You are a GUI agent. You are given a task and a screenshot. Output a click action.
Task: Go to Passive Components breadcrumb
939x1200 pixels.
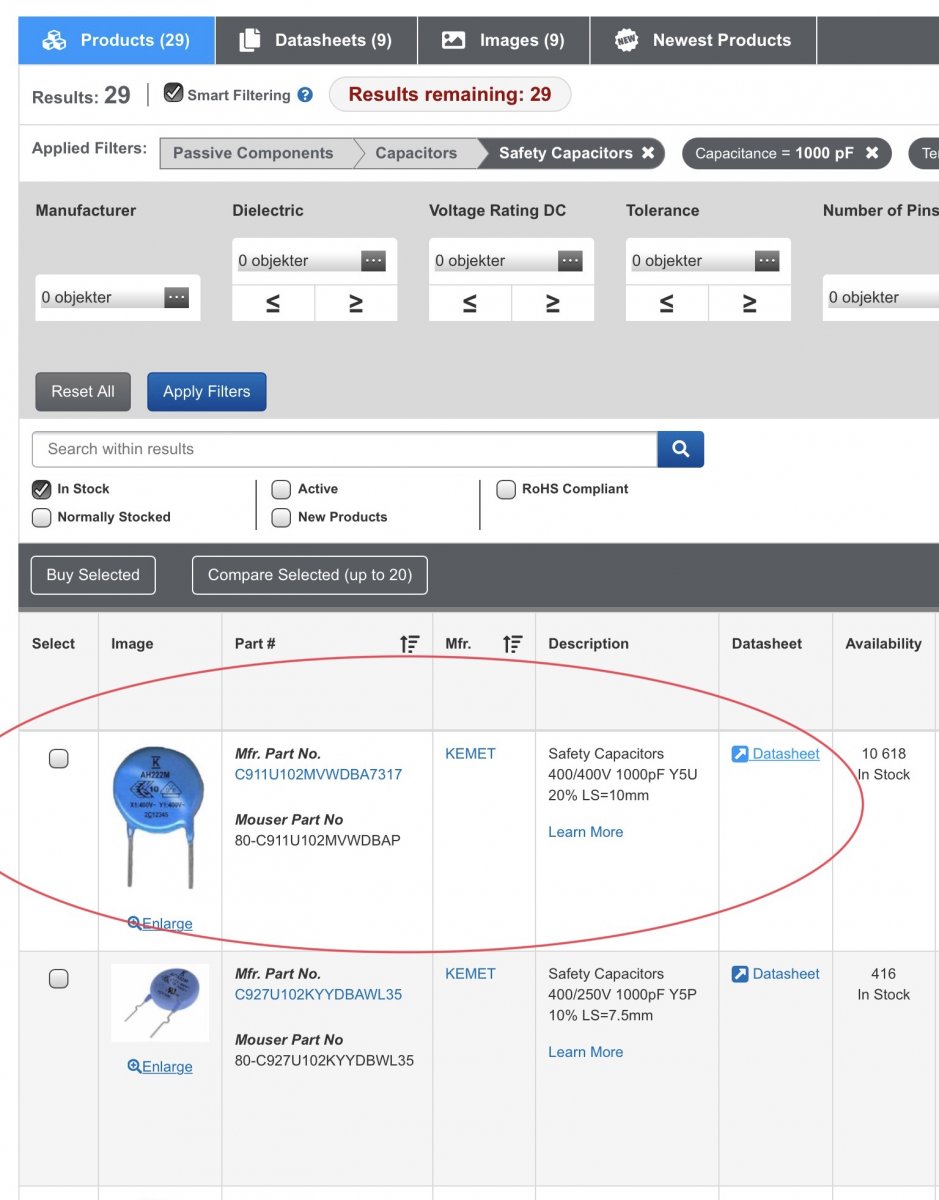tap(253, 153)
